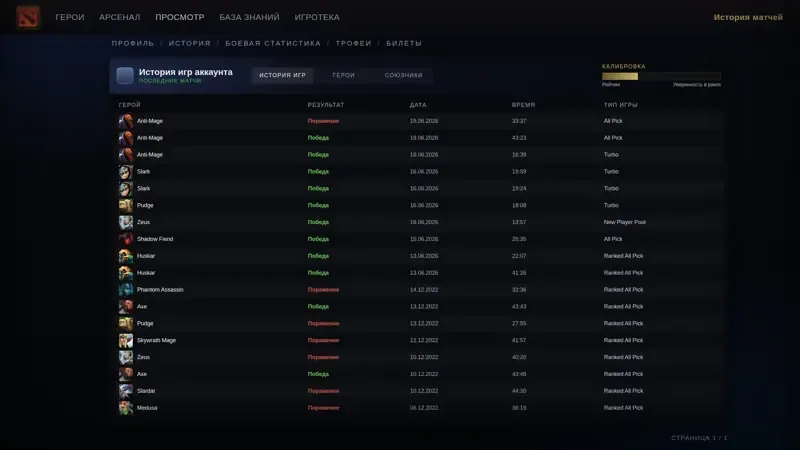
Task: Click the account avatar beside История игр аккаунта
Action: pyautogui.click(x=125, y=76)
